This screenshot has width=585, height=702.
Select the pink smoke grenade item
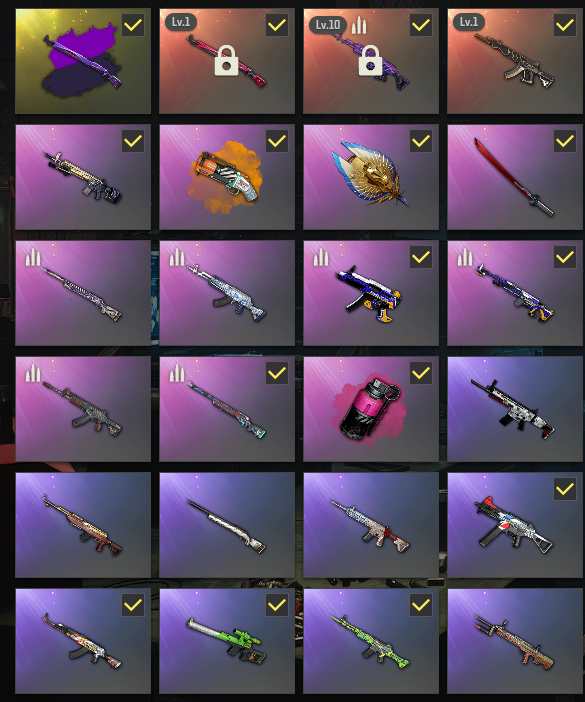click(371, 409)
